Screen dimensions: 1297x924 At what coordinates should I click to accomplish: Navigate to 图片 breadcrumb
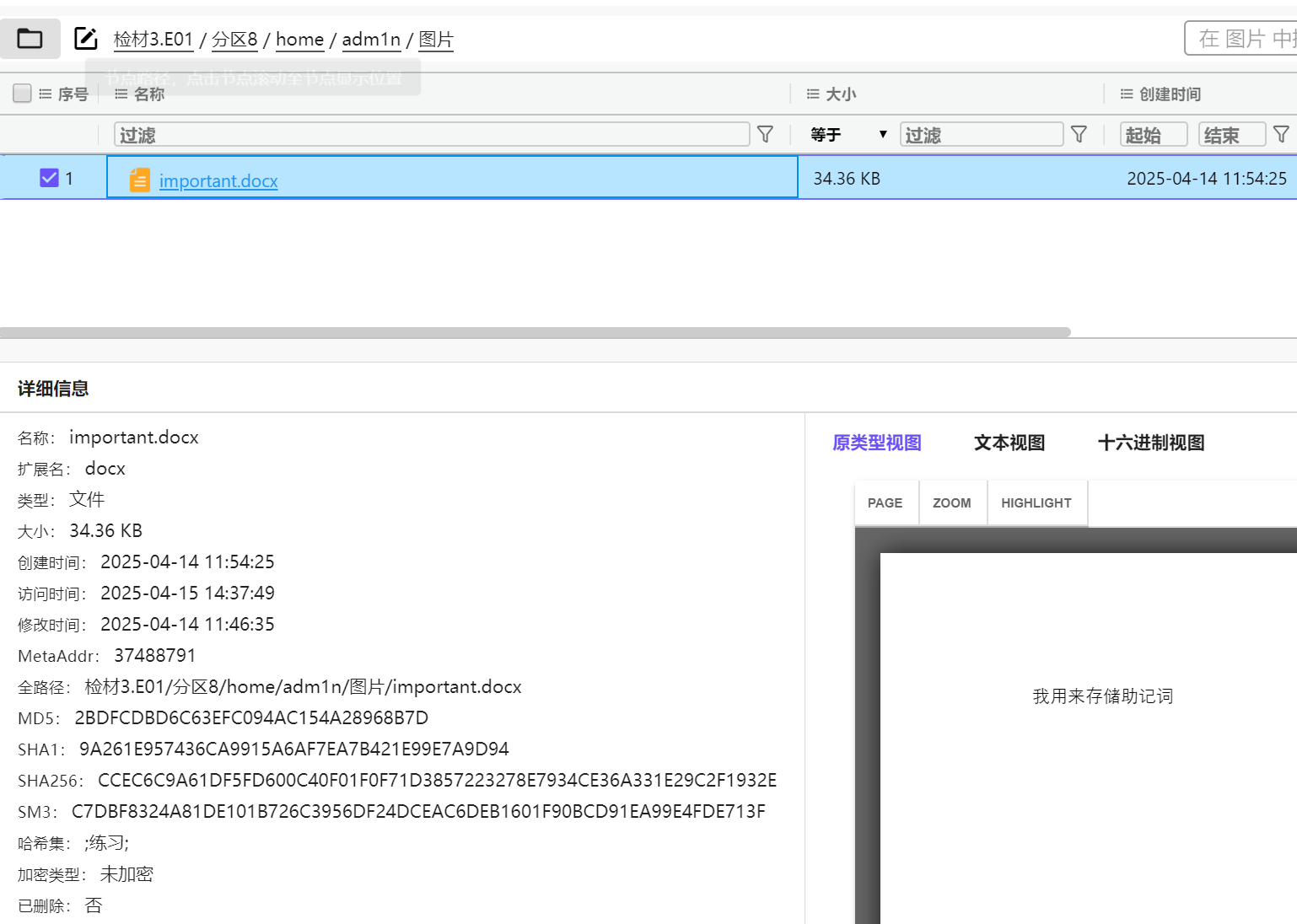point(436,39)
